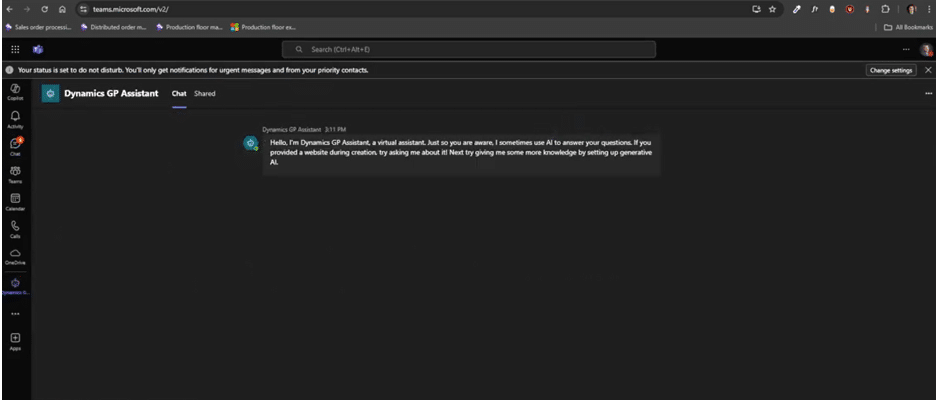Click the Dynamics GP Assistant chat title
This screenshot has height=401, width=936.
pyautogui.click(x=111, y=94)
